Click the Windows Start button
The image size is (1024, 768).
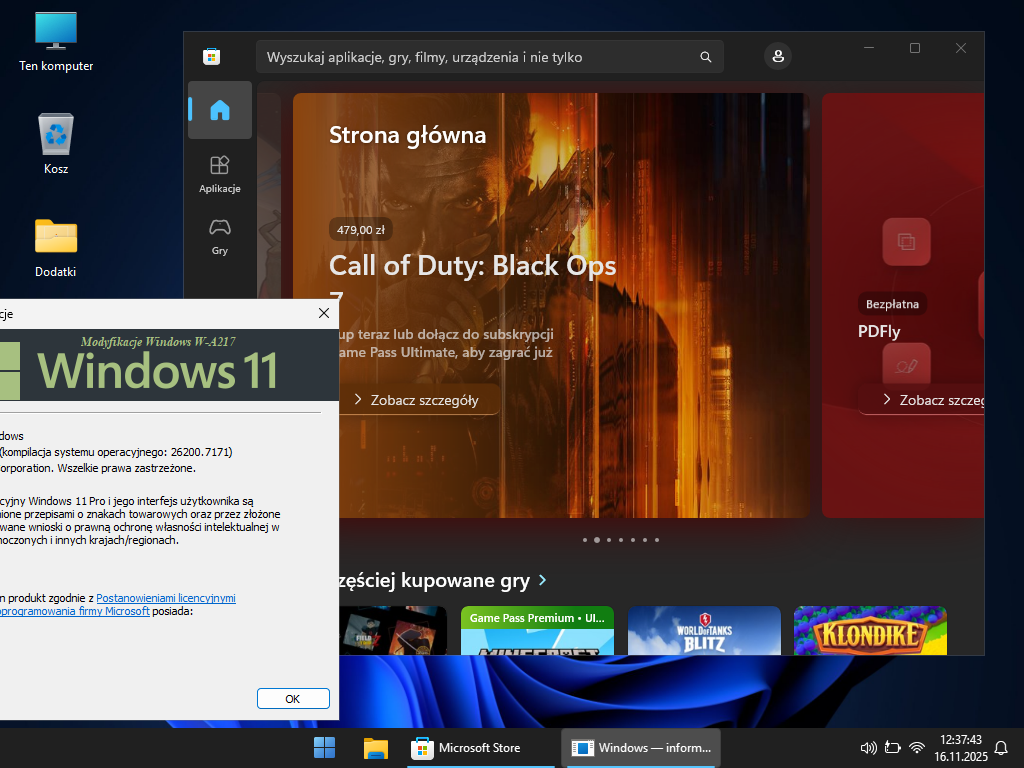324,748
